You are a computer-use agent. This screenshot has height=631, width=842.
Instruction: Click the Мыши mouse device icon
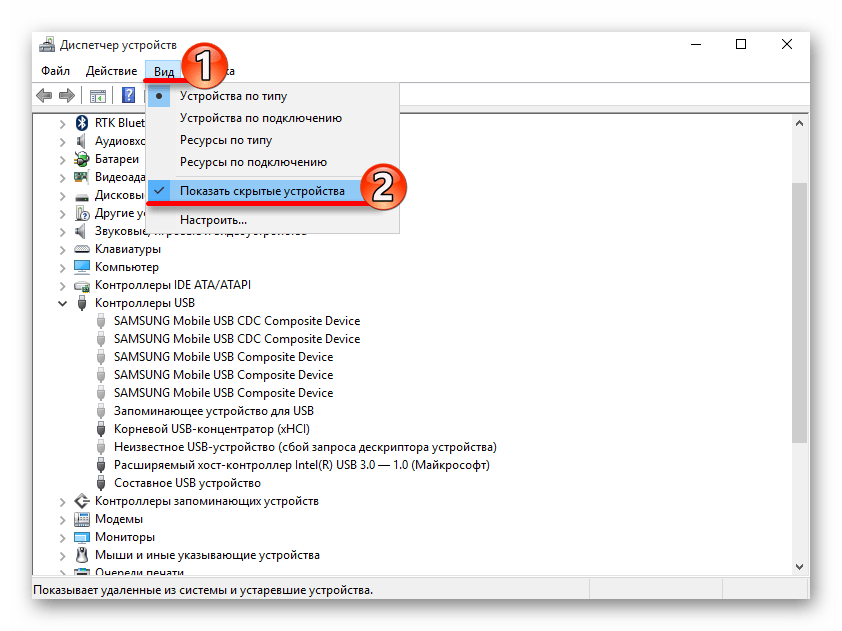[x=82, y=555]
